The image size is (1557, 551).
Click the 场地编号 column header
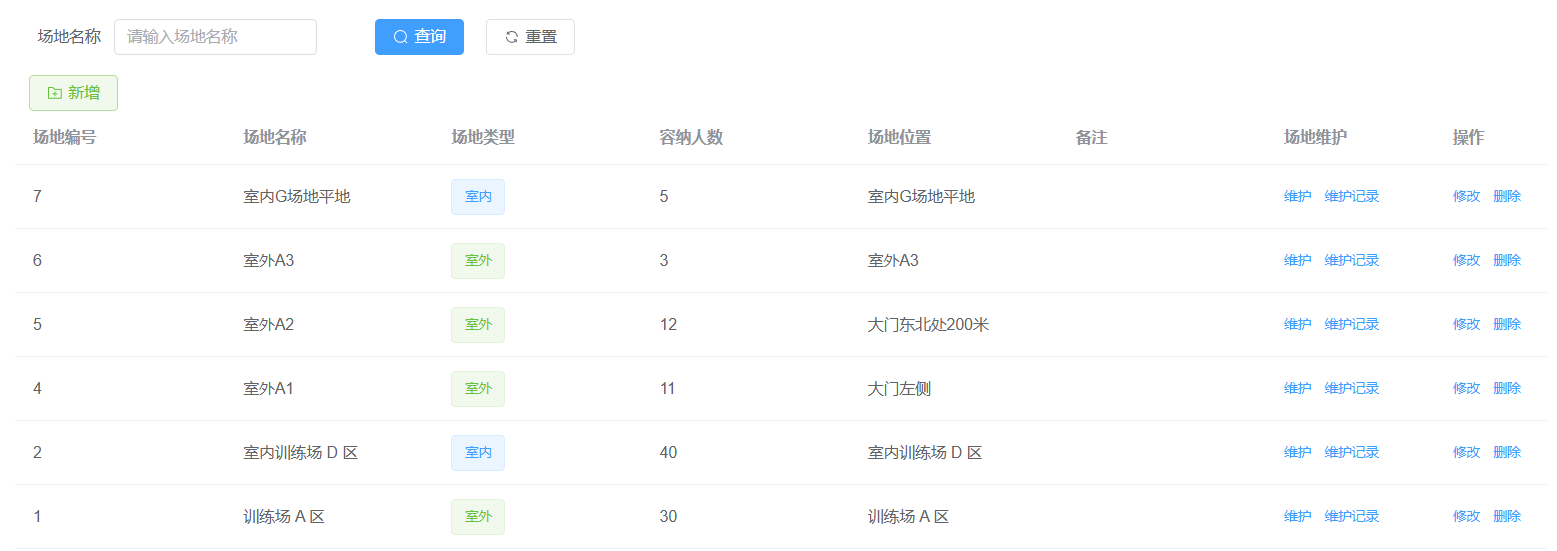click(65, 138)
